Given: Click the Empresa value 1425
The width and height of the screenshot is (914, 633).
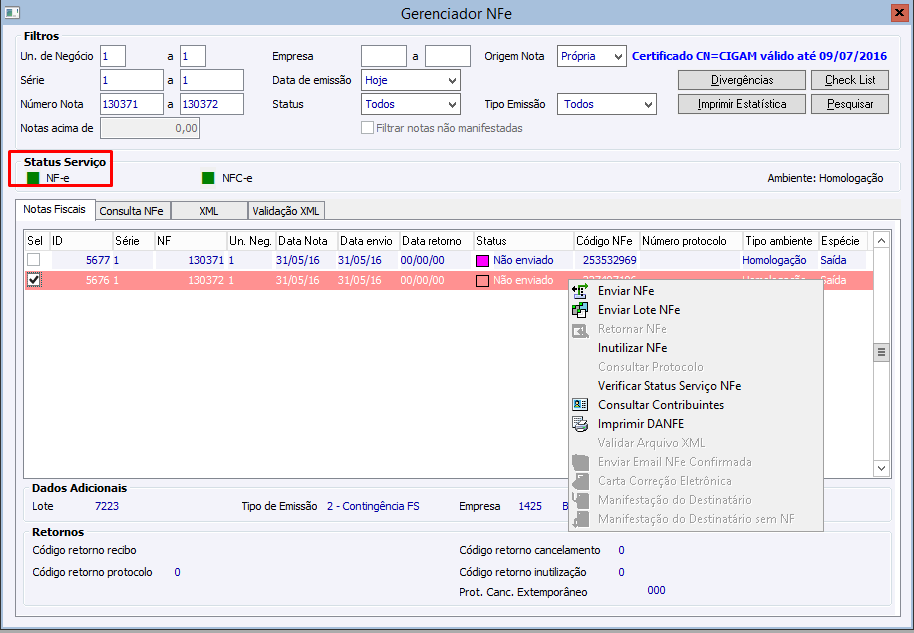Looking at the screenshot, I should click(x=530, y=506).
